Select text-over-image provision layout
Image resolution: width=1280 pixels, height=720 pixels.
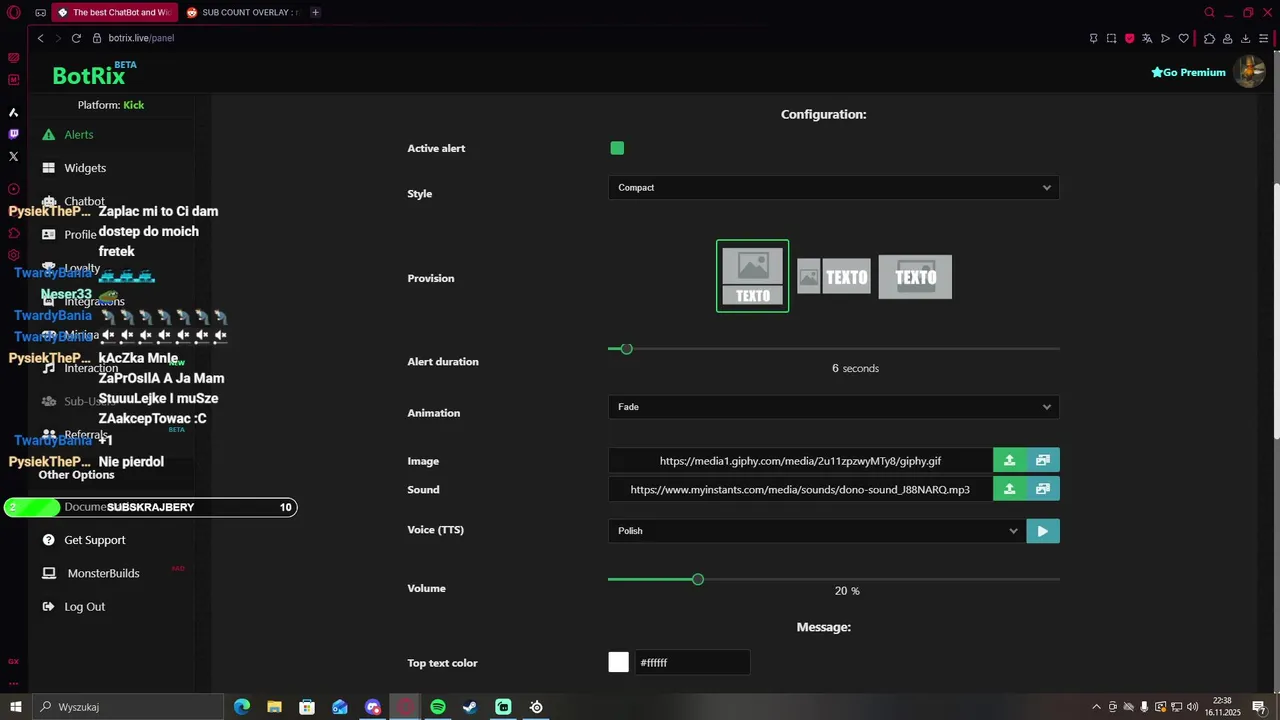coord(915,277)
